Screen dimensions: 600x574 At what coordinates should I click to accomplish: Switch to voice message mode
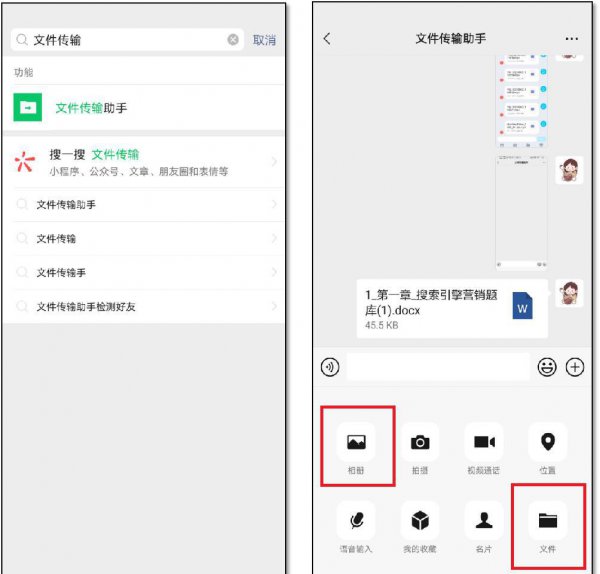(x=330, y=367)
